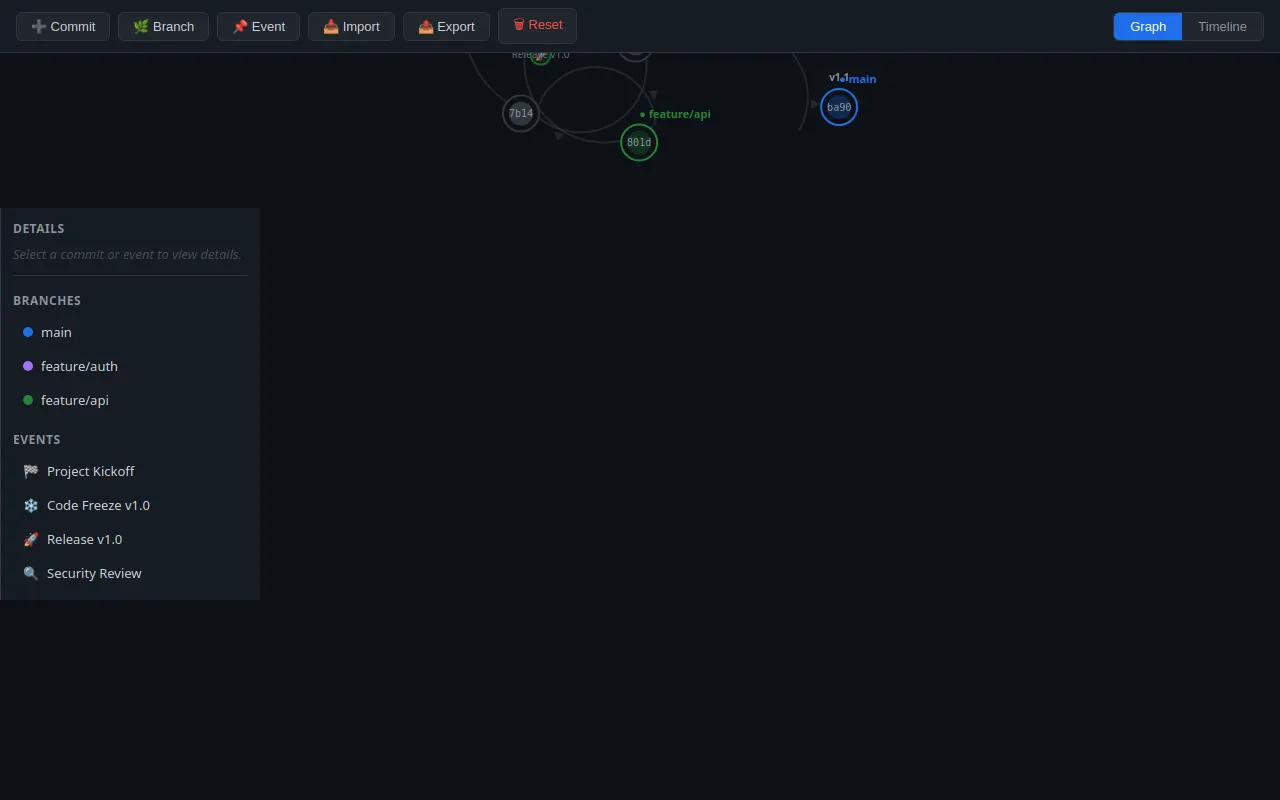Select feature/api in the Branches list
The image size is (1280, 800).
click(130, 400)
